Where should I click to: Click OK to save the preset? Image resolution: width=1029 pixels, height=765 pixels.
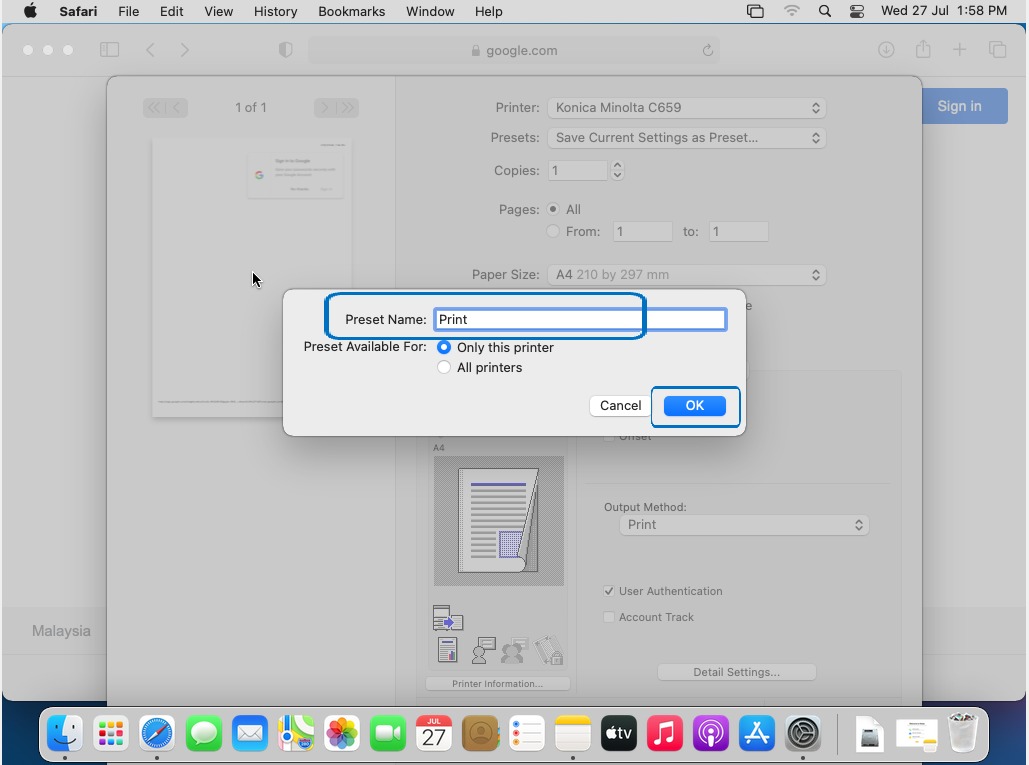[x=695, y=405]
